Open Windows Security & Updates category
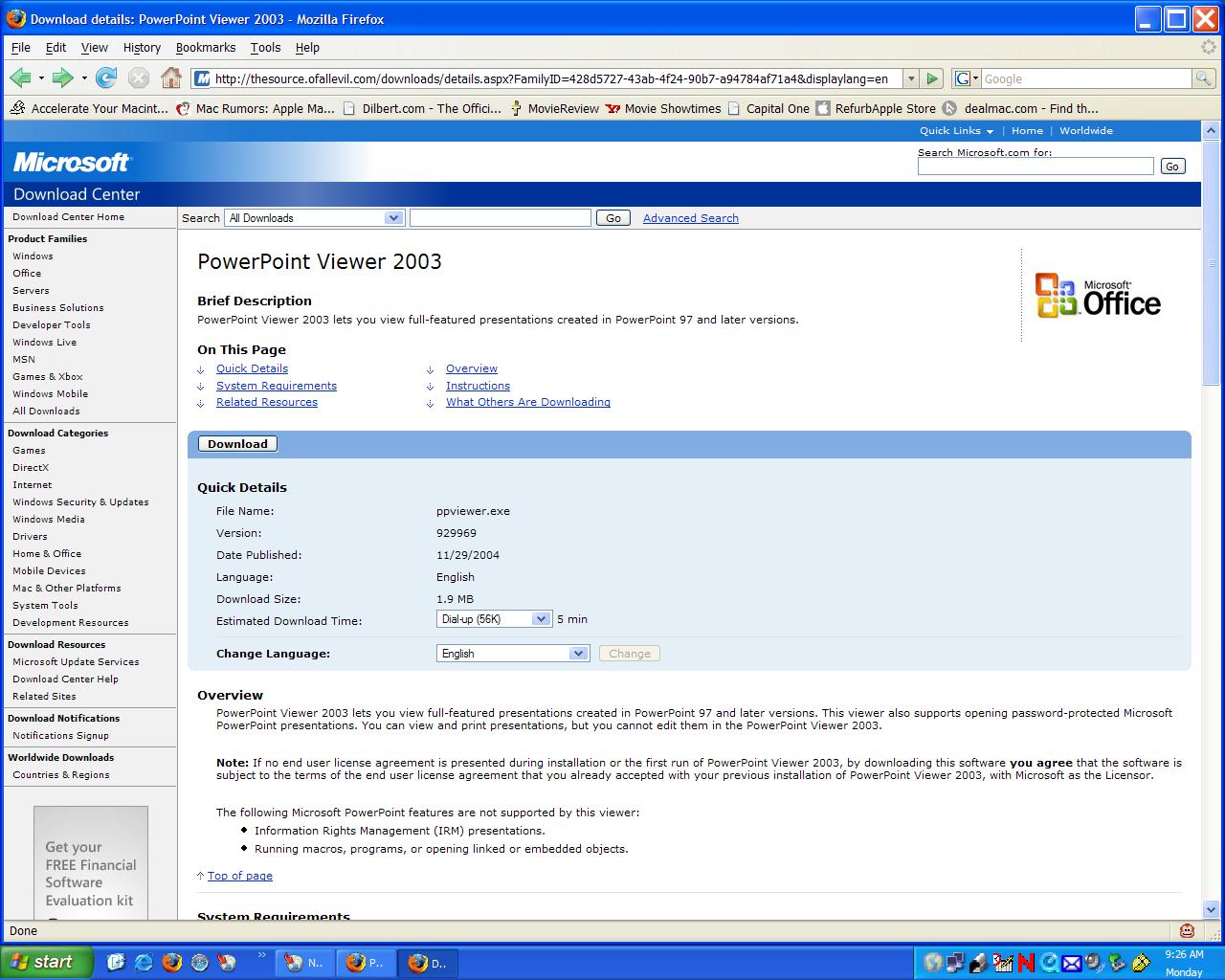The height and width of the screenshot is (980, 1225). point(80,501)
